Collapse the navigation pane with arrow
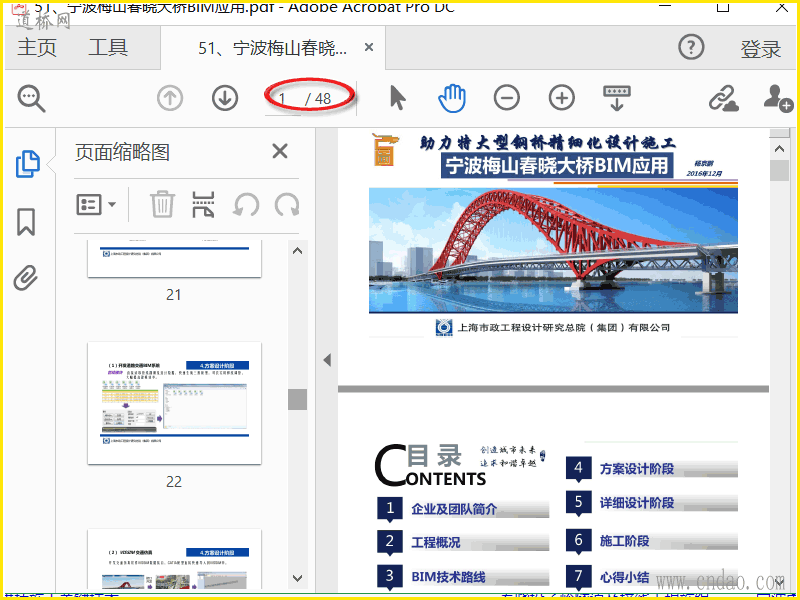Viewport: 800px width, 600px height. point(327,360)
